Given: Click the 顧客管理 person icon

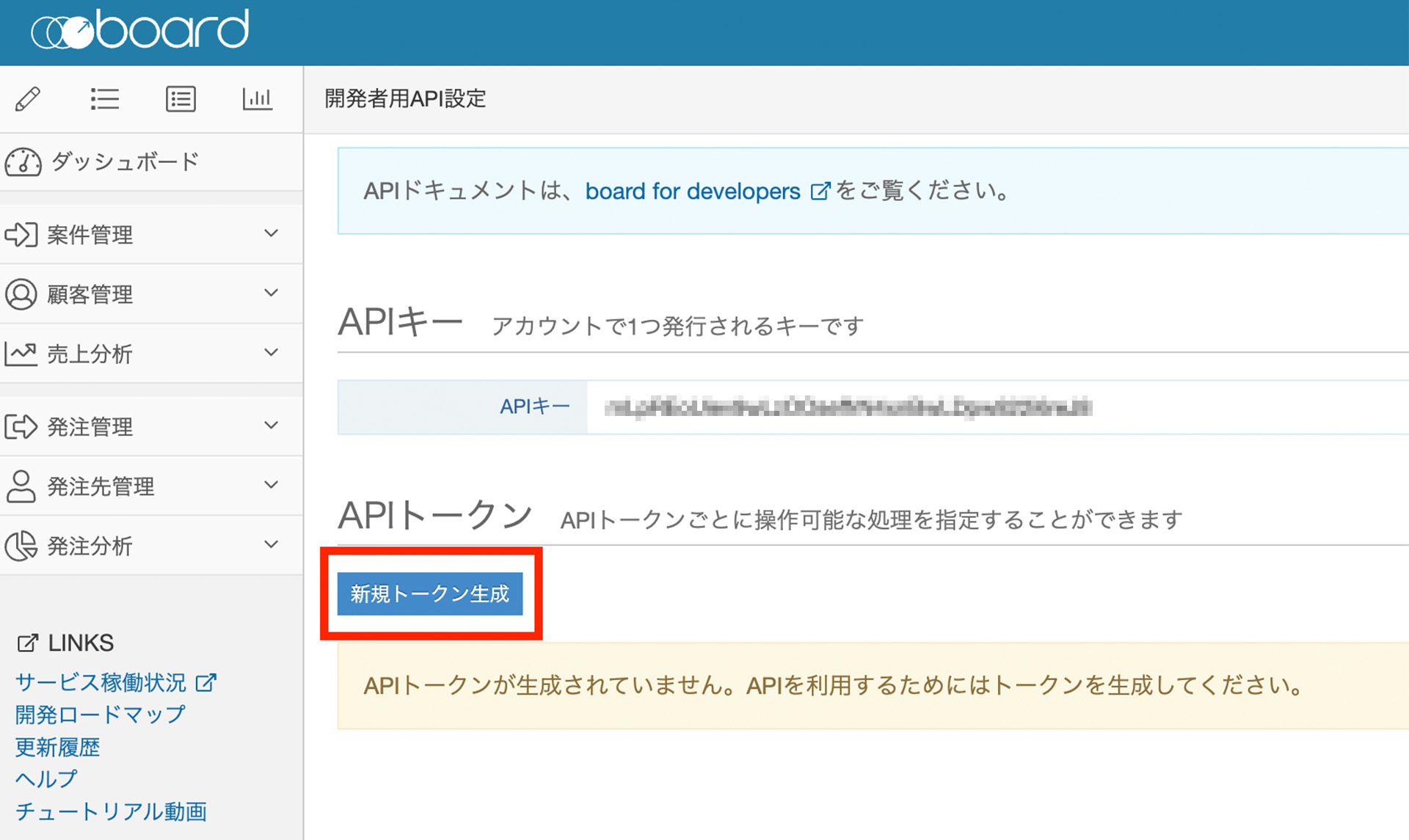Looking at the screenshot, I should (x=21, y=294).
